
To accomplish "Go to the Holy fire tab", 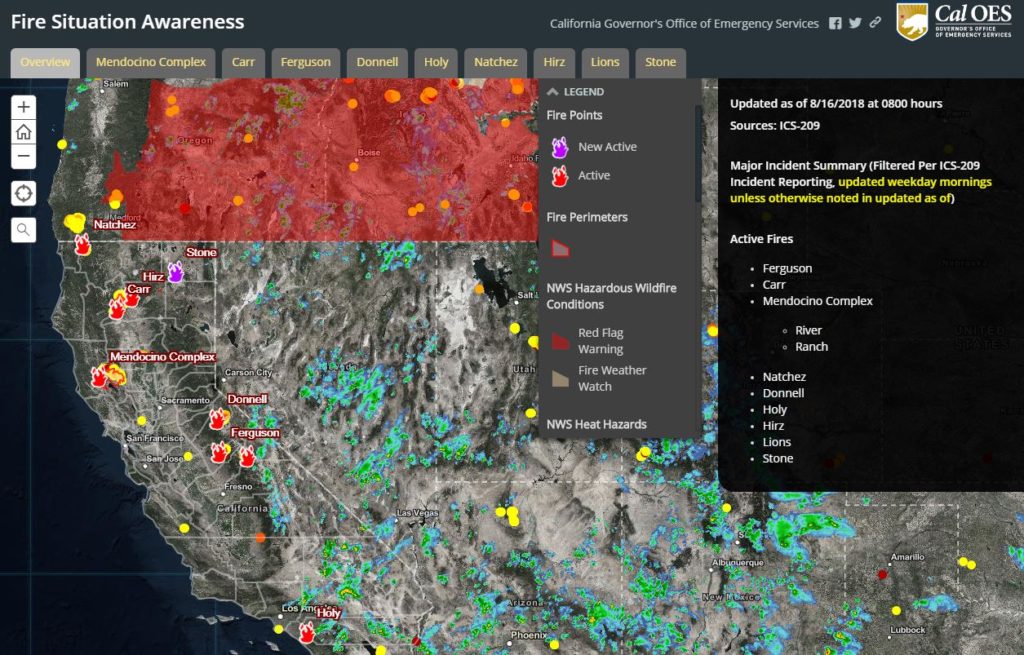I will (436, 62).
